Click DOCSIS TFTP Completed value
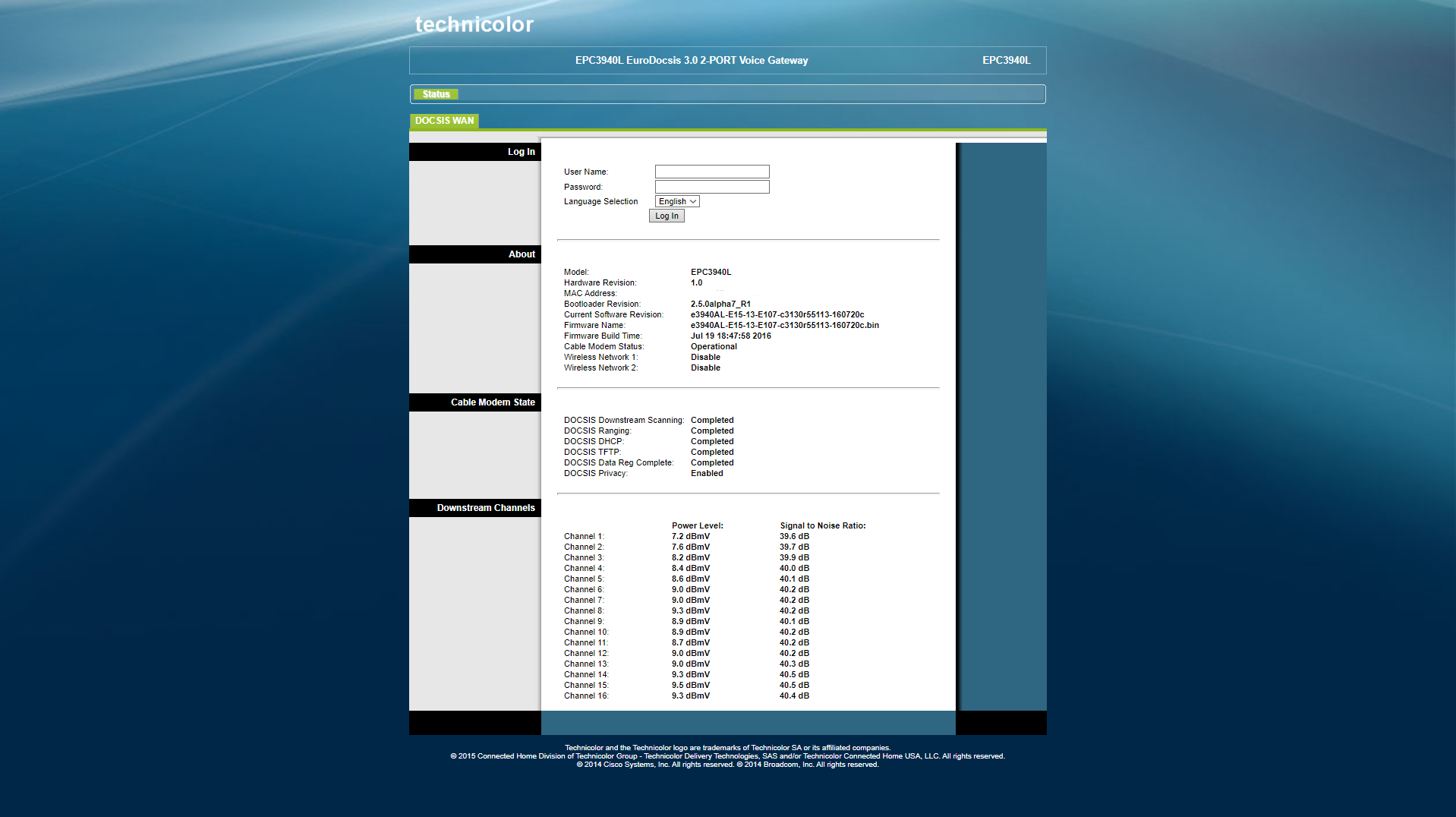 click(x=712, y=452)
